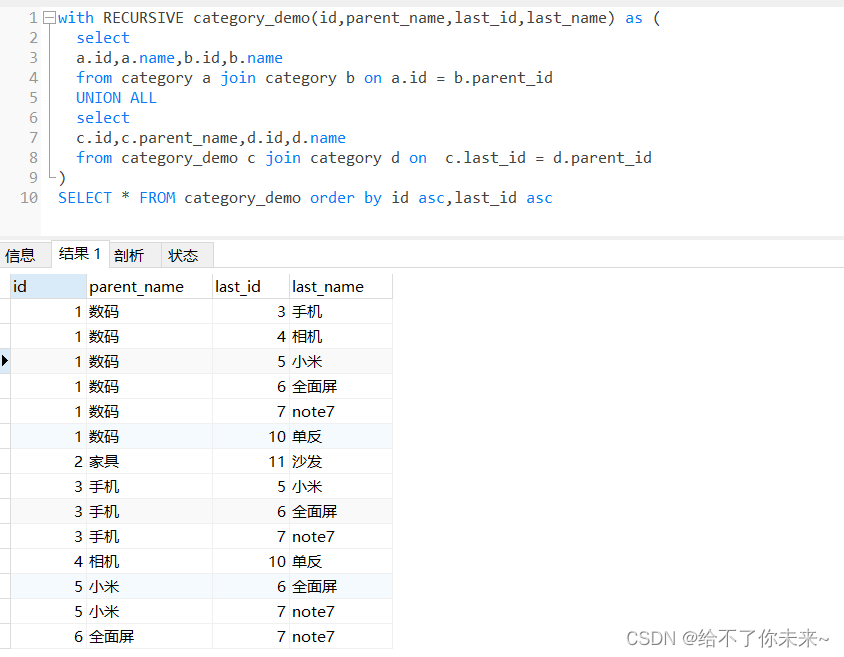Click line number 10 in the gutter
The image size is (844, 657).
pyautogui.click(x=29, y=198)
